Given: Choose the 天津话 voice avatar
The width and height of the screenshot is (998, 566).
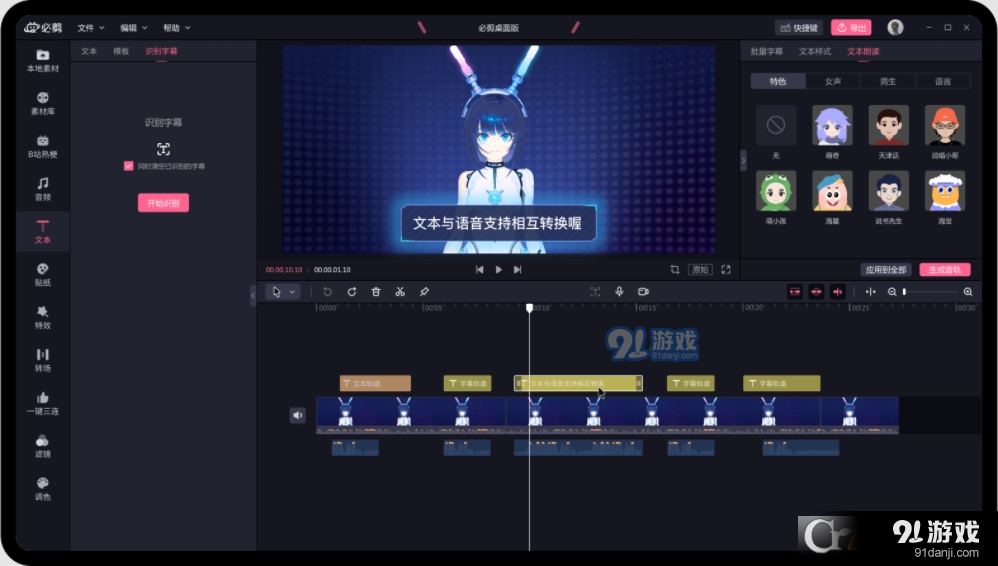Looking at the screenshot, I should 889,125.
